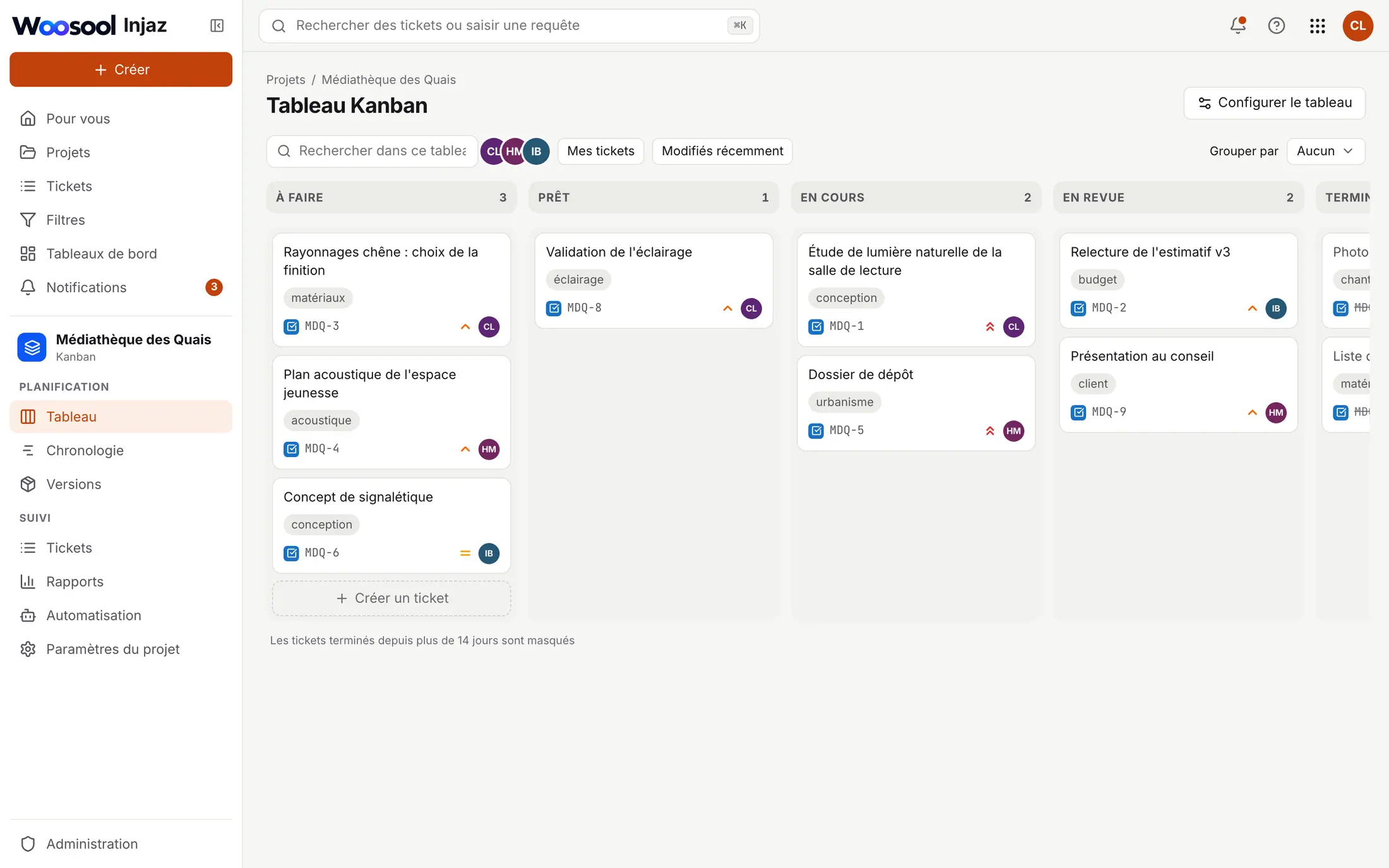Click task type icon on MDQ-9
This screenshot has width=1389, height=868.
pyautogui.click(x=1078, y=412)
